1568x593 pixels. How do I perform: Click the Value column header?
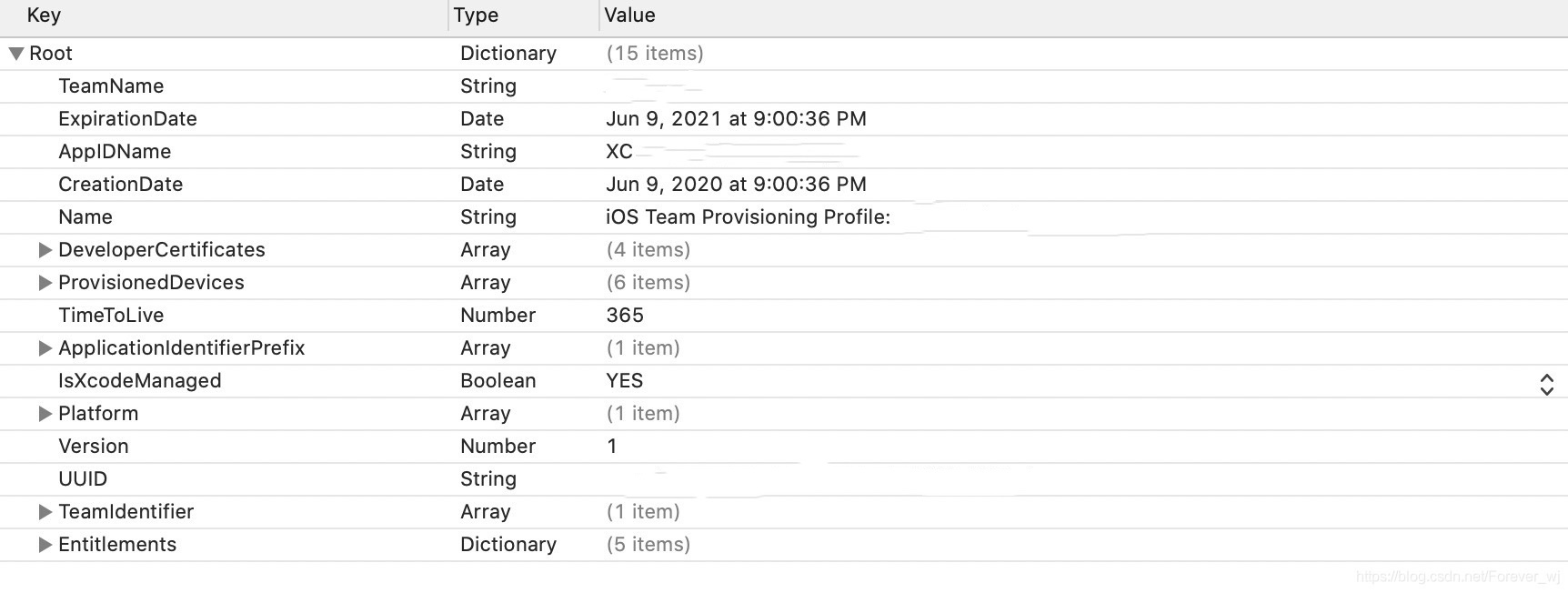(629, 15)
